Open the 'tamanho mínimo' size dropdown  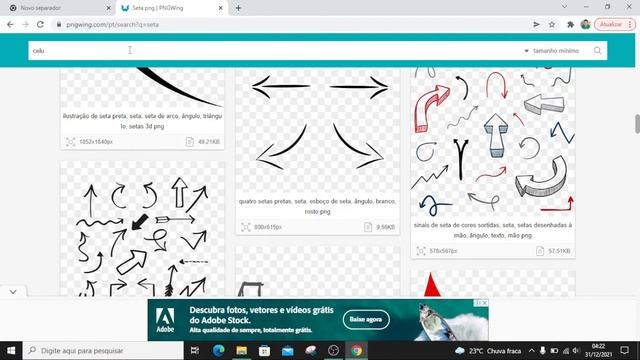(551, 51)
